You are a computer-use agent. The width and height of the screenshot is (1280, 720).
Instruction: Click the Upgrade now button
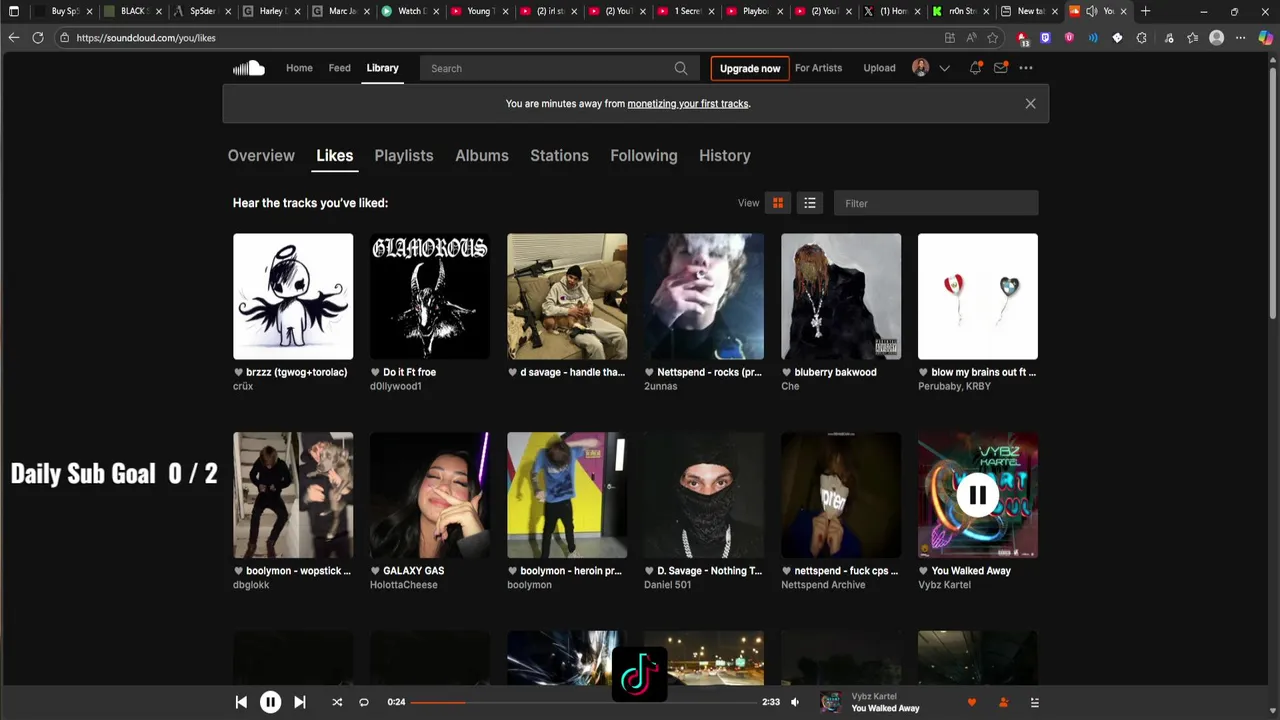750,68
